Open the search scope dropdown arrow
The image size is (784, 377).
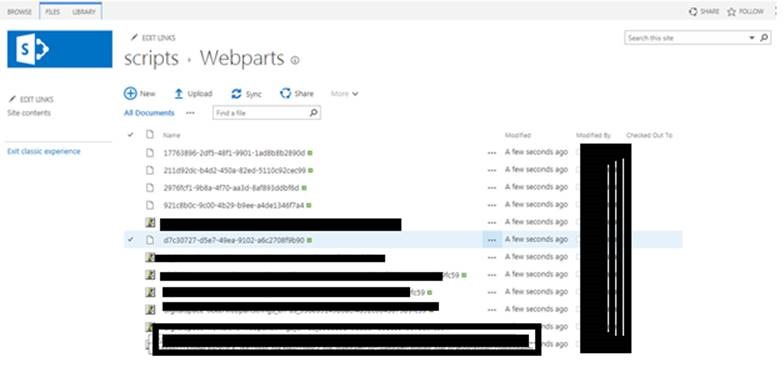click(752, 38)
